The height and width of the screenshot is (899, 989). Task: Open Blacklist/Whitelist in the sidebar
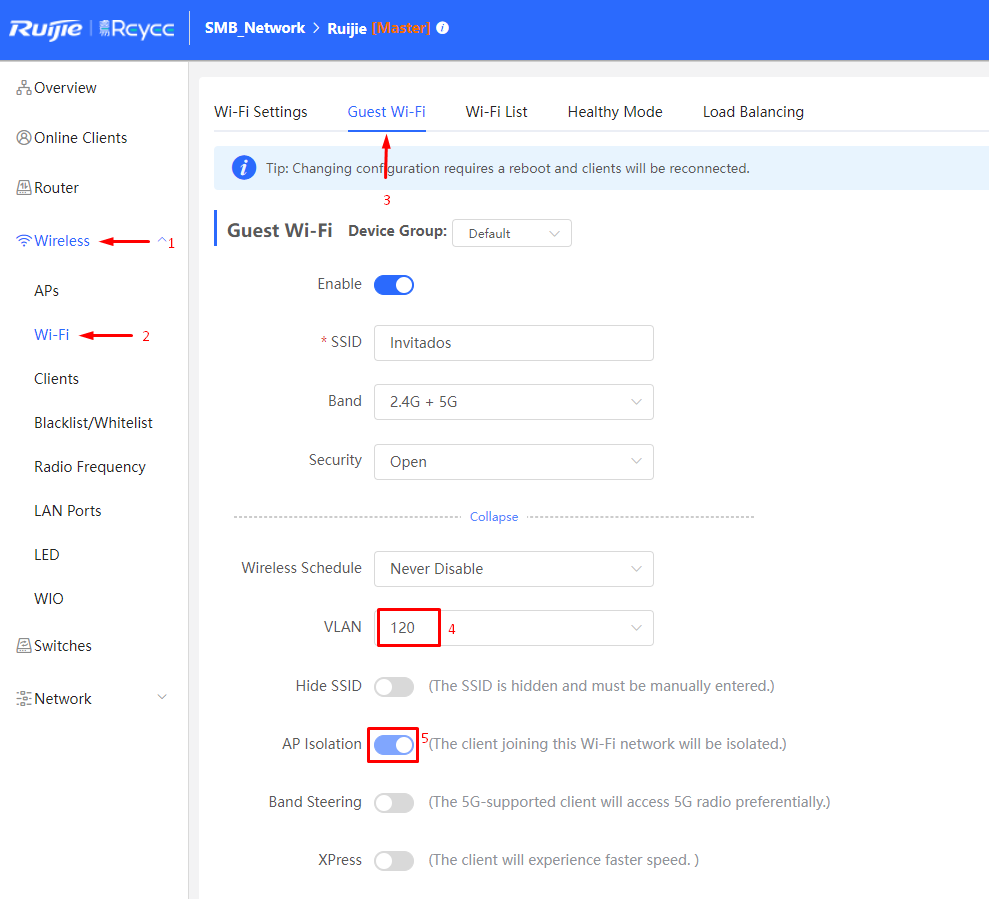click(x=93, y=423)
